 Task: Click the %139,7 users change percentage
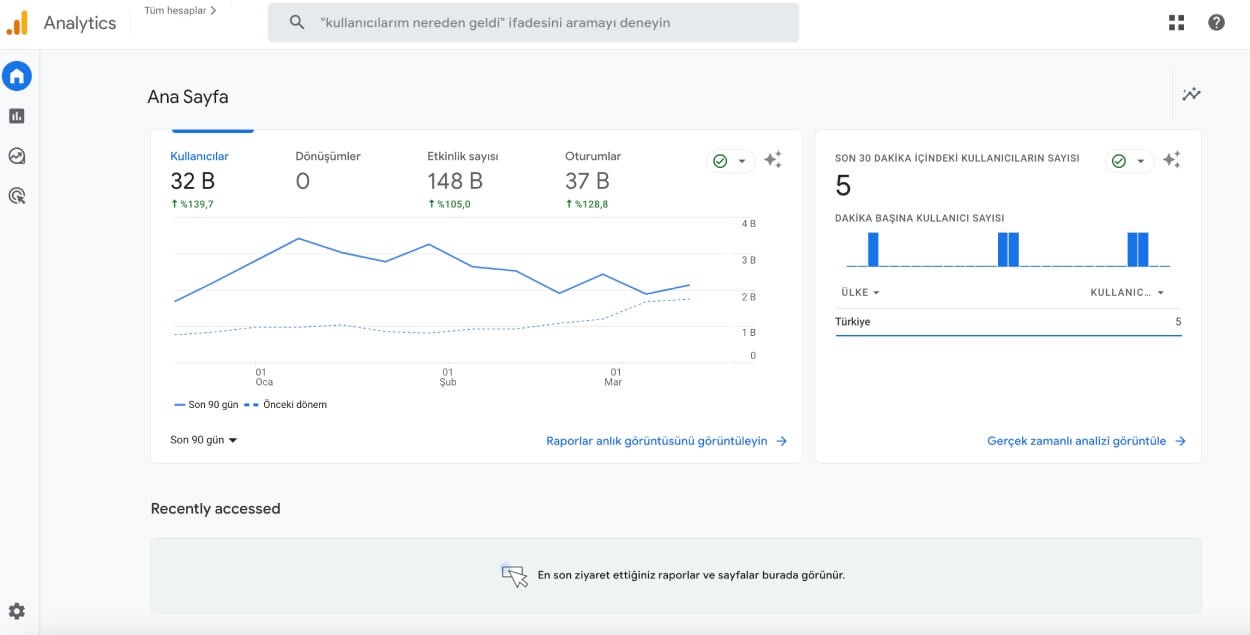point(192,204)
